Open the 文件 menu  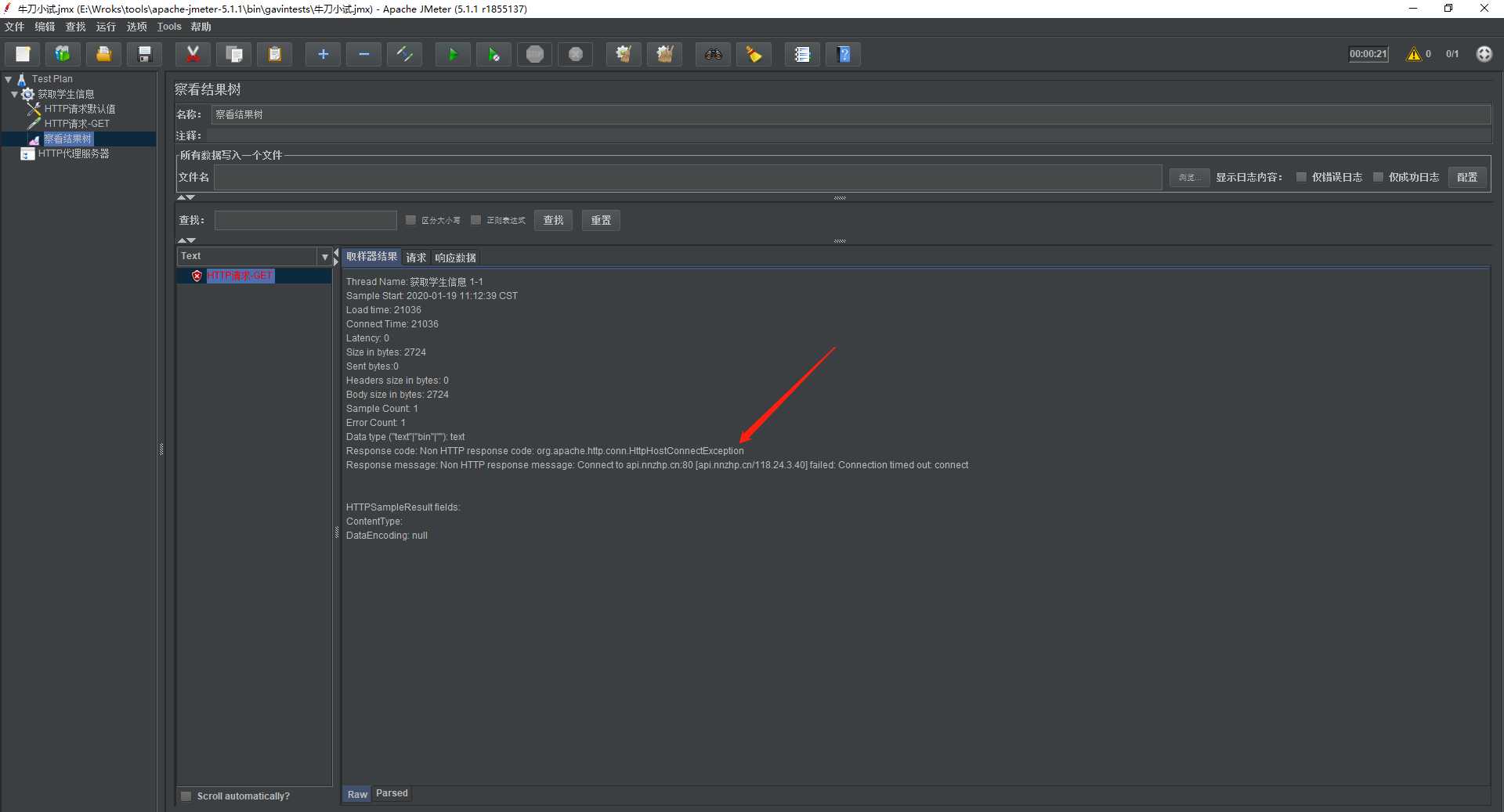click(x=14, y=27)
